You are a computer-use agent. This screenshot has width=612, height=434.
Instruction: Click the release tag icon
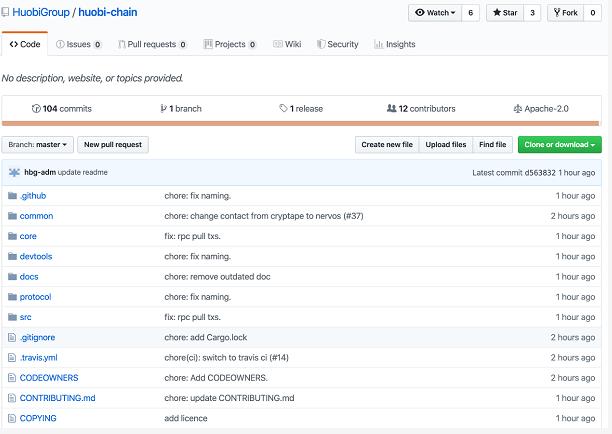283,108
